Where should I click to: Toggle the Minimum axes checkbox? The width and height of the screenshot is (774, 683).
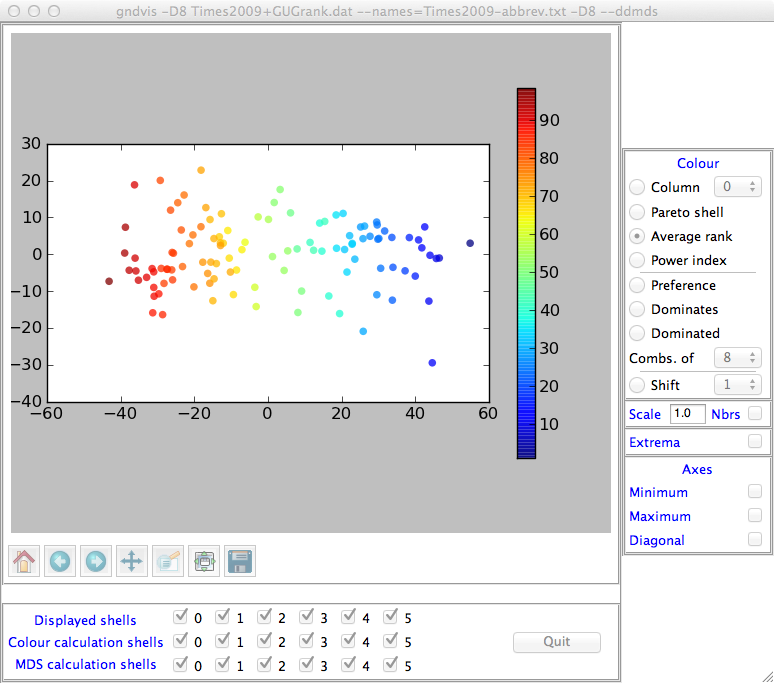[x=755, y=492]
